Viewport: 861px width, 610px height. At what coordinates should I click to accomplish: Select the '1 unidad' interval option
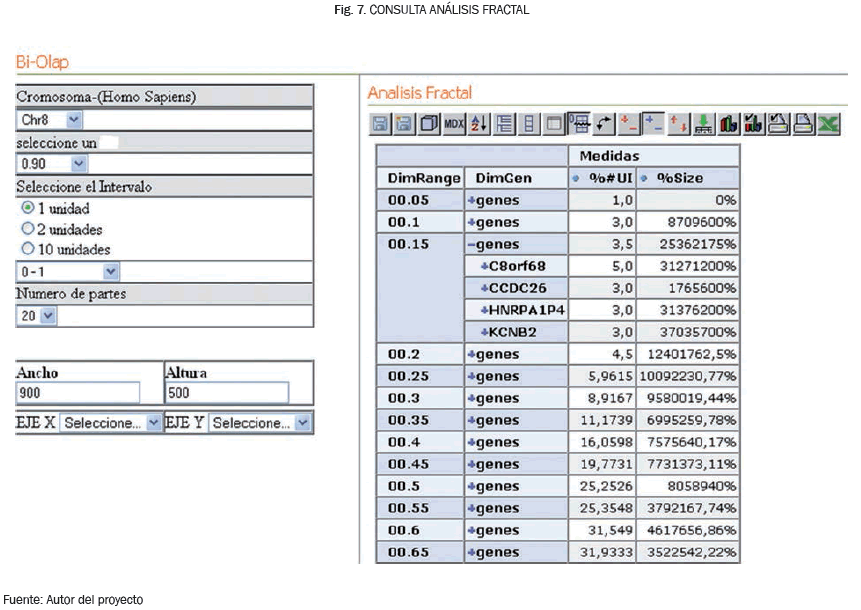(28, 209)
